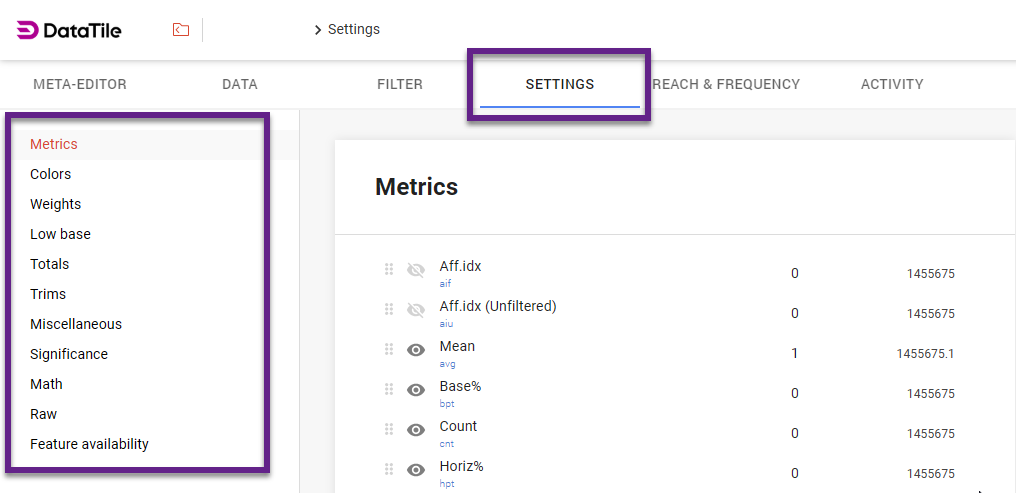This screenshot has height=493, width=1016.
Task: Click the DataTile logo icon
Action: tap(28, 30)
